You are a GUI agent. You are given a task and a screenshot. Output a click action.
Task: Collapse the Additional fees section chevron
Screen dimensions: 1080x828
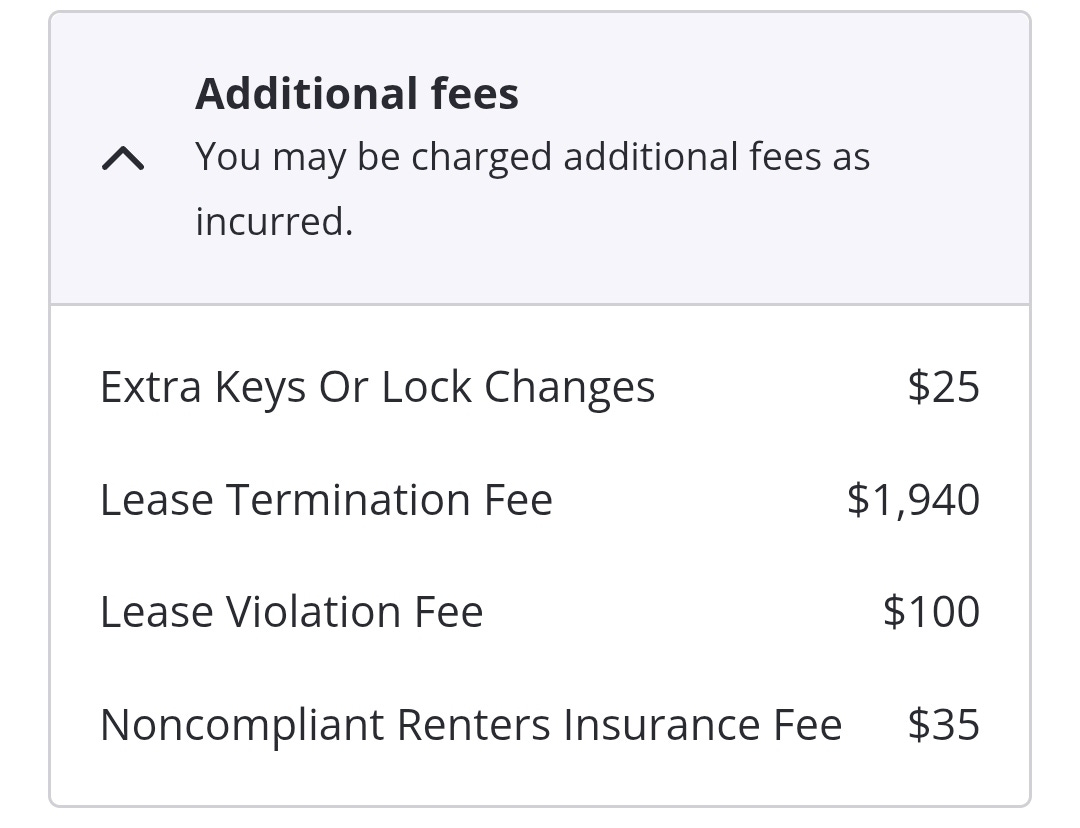pos(123,159)
